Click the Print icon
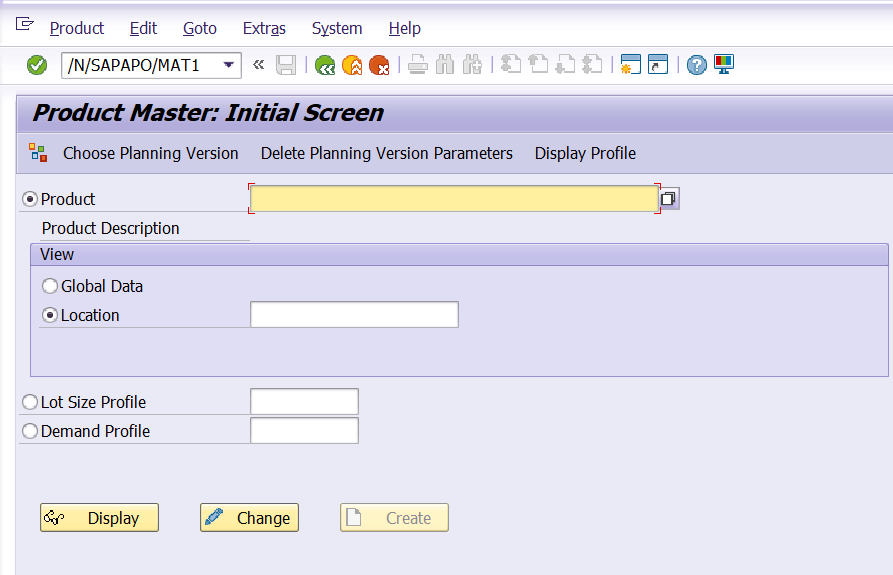Screen dimensions: 893x575 click(x=417, y=65)
